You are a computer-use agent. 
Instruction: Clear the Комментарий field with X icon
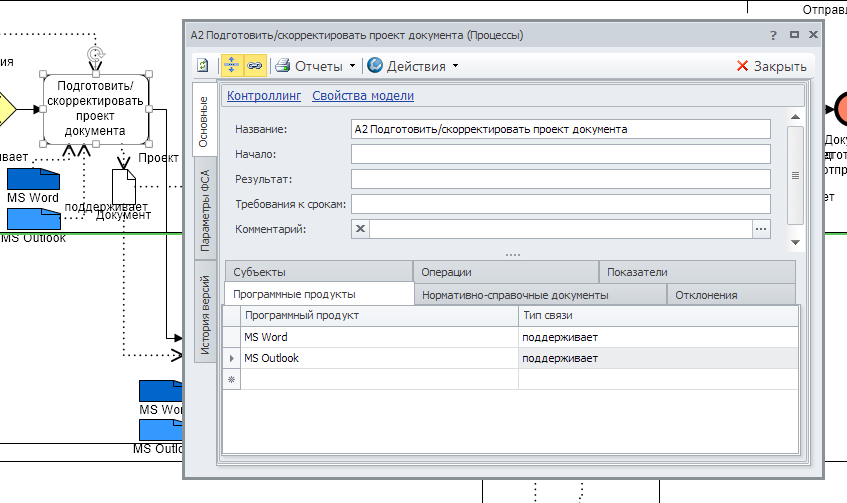tap(361, 229)
